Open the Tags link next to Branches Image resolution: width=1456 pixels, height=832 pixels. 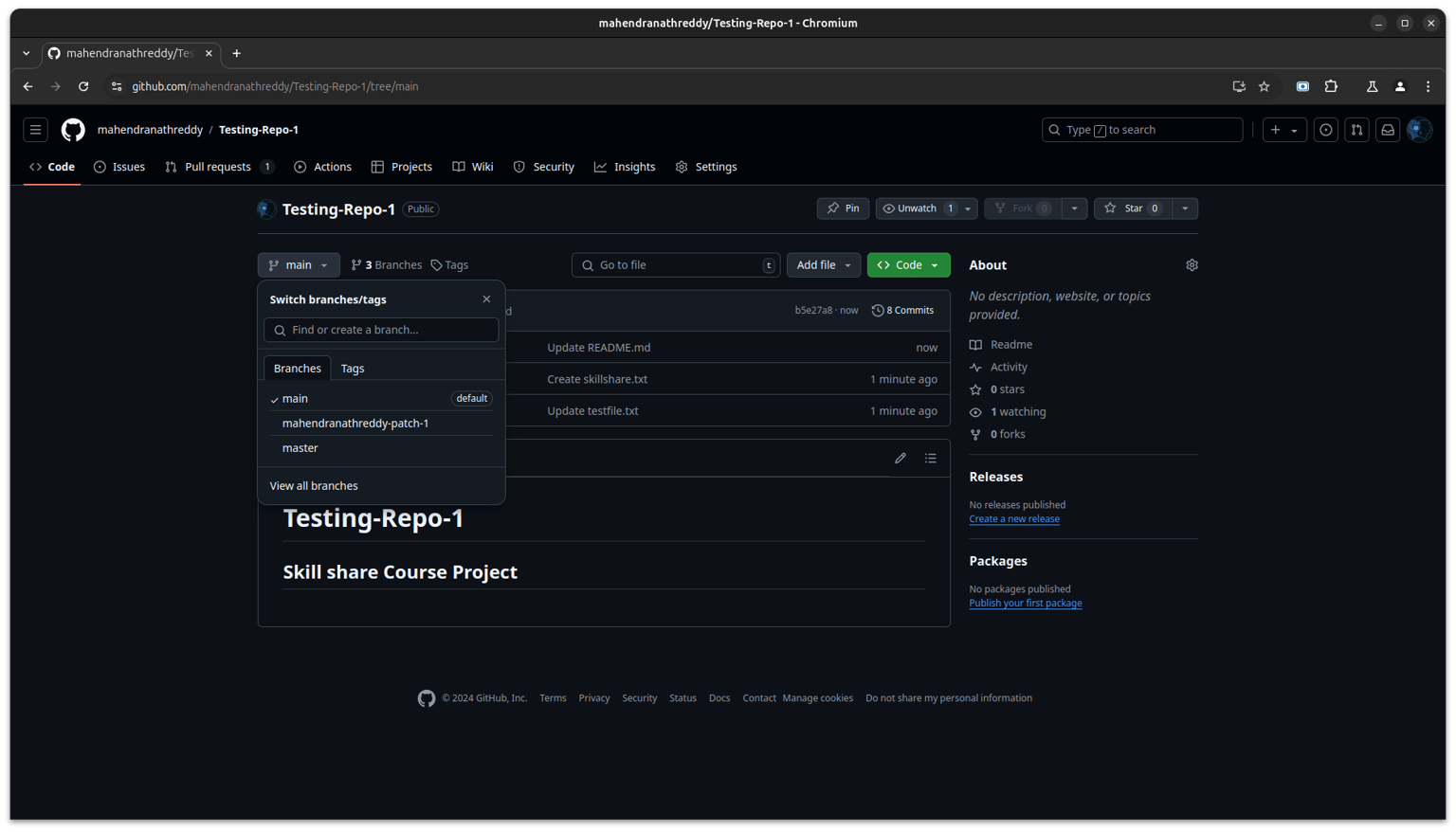pos(449,265)
